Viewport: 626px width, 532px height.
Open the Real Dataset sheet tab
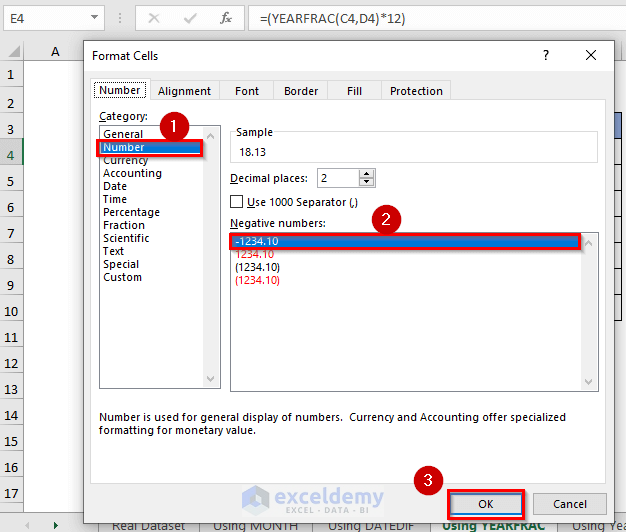(x=148, y=526)
